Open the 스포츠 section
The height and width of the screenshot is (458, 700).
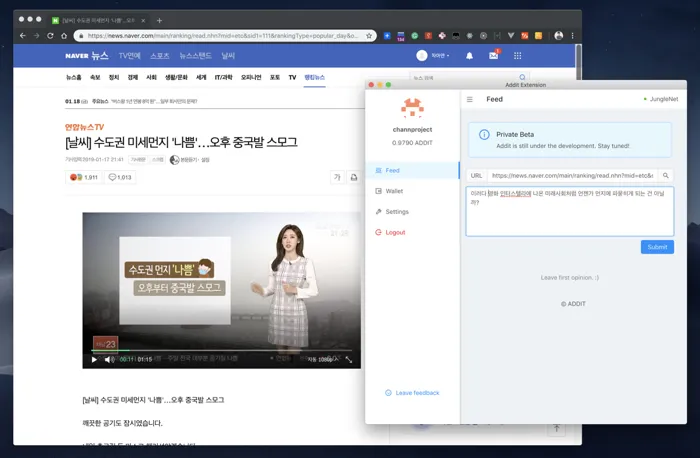click(160, 55)
